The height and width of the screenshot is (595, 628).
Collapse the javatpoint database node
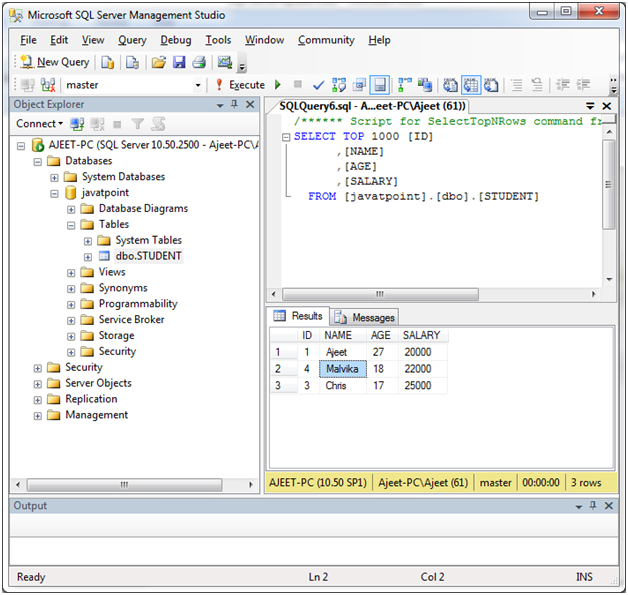tap(54, 194)
